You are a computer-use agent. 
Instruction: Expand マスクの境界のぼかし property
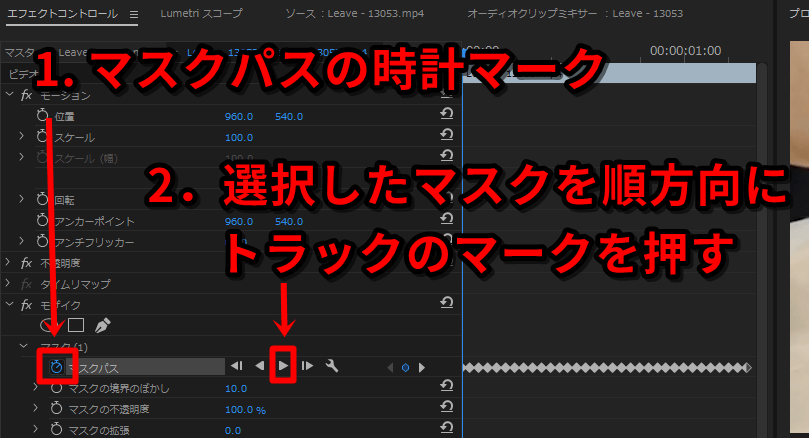click(x=36, y=387)
